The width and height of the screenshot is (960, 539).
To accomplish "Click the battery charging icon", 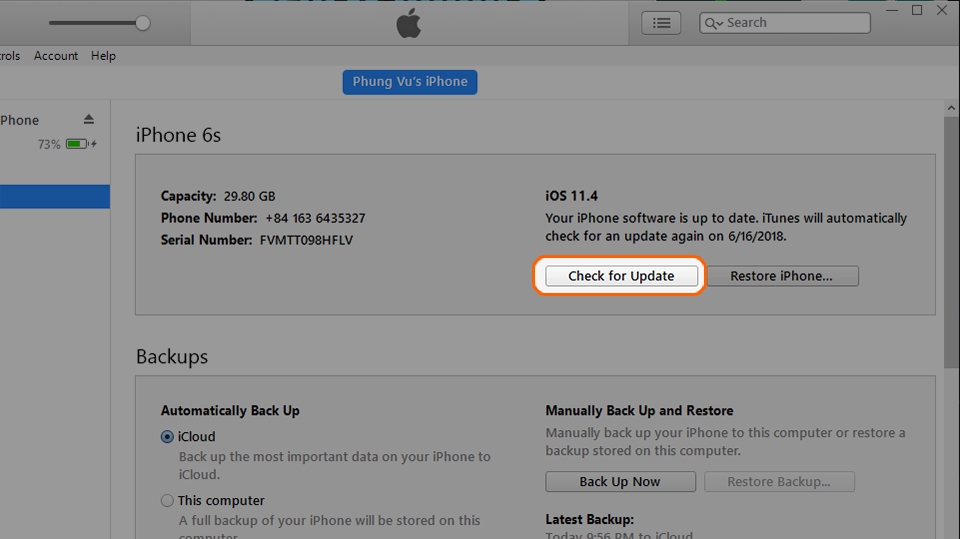I will tap(81, 144).
